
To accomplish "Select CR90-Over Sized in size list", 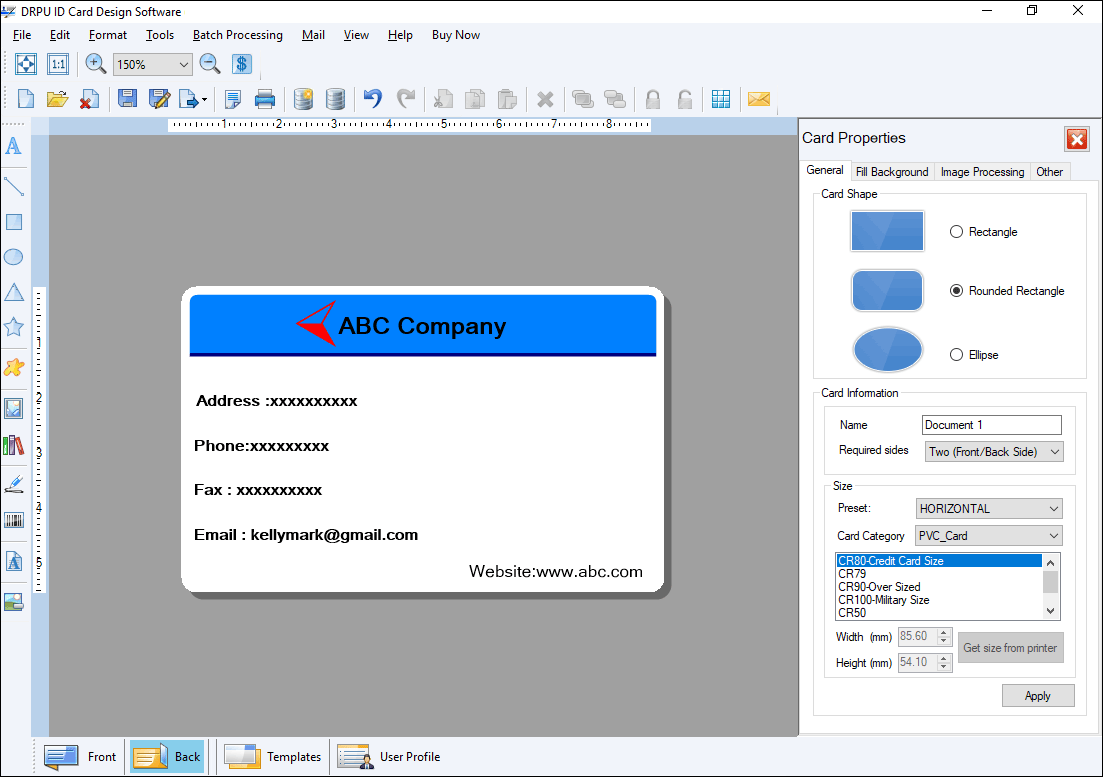I will coord(939,586).
